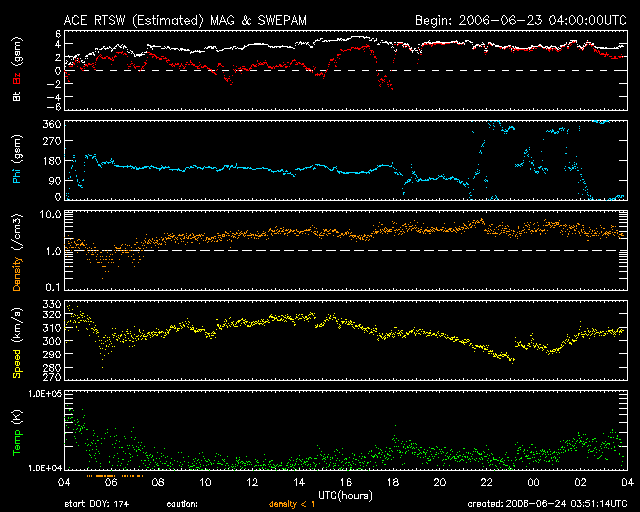The width and height of the screenshot is (640, 512).
Task: Click the 10 hour tick label
Action: click(x=205, y=483)
